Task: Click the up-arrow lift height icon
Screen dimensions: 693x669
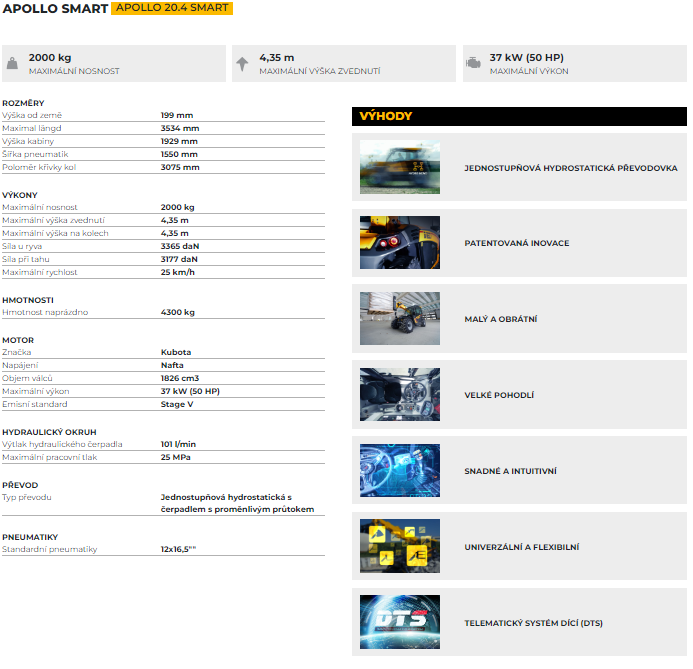Action: [242, 64]
